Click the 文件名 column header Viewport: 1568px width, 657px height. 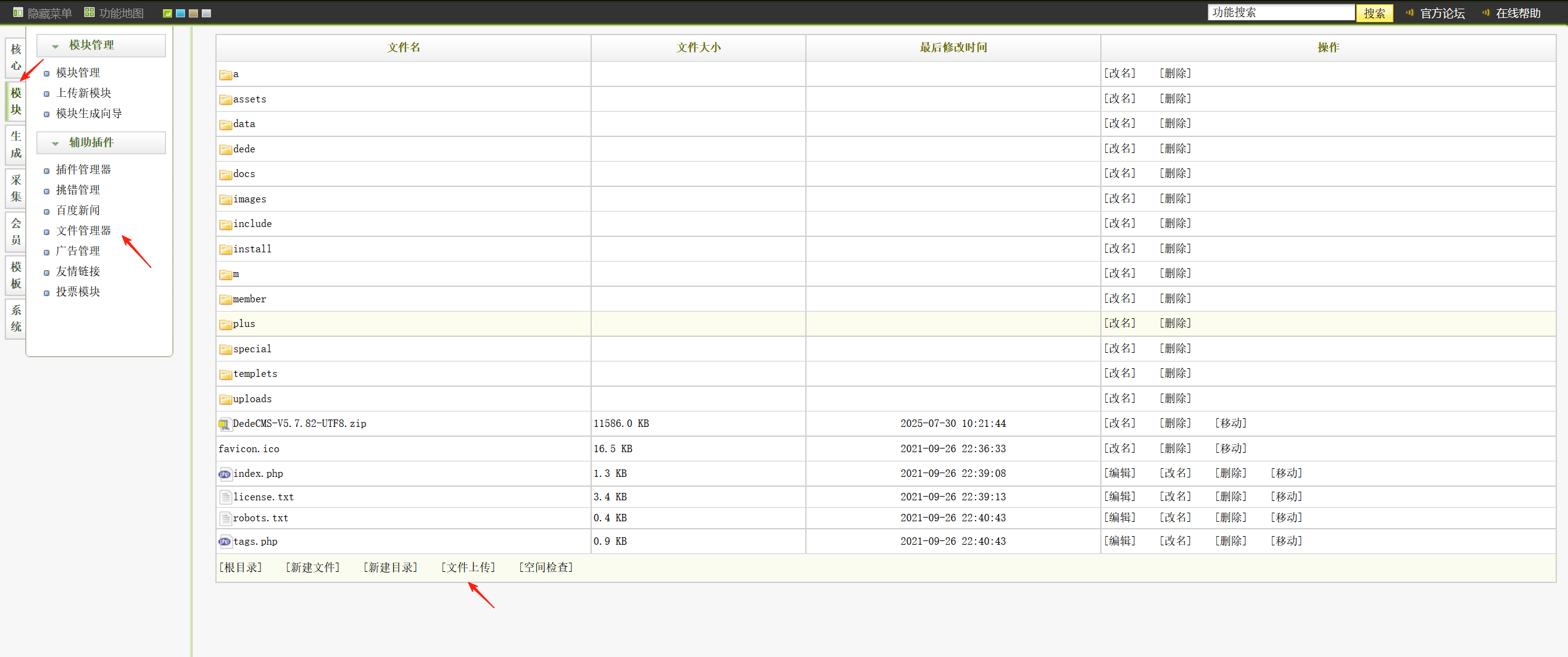point(404,48)
